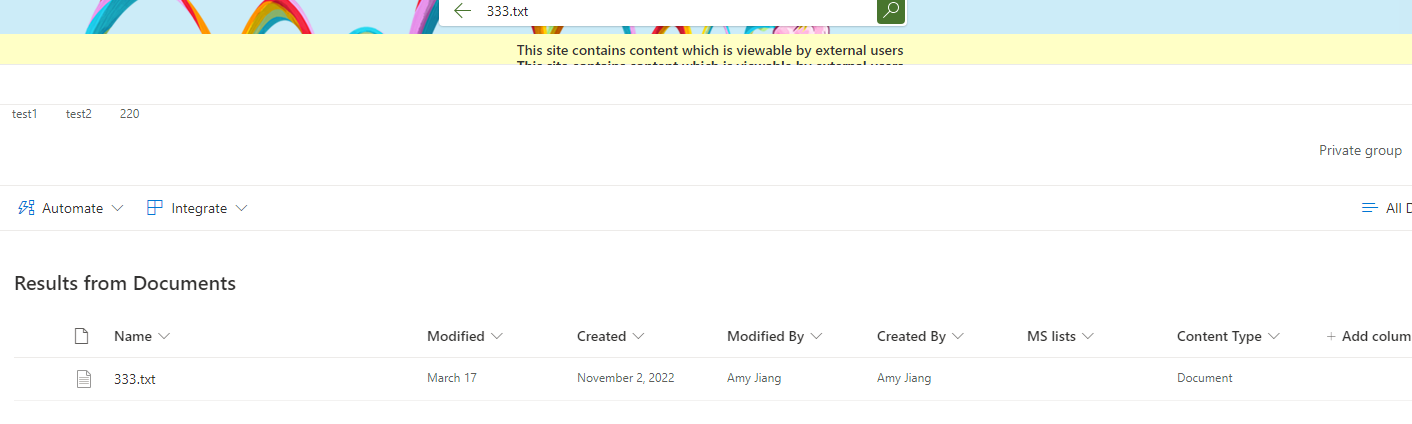Click the 333.txt text file icon

pos(84,379)
